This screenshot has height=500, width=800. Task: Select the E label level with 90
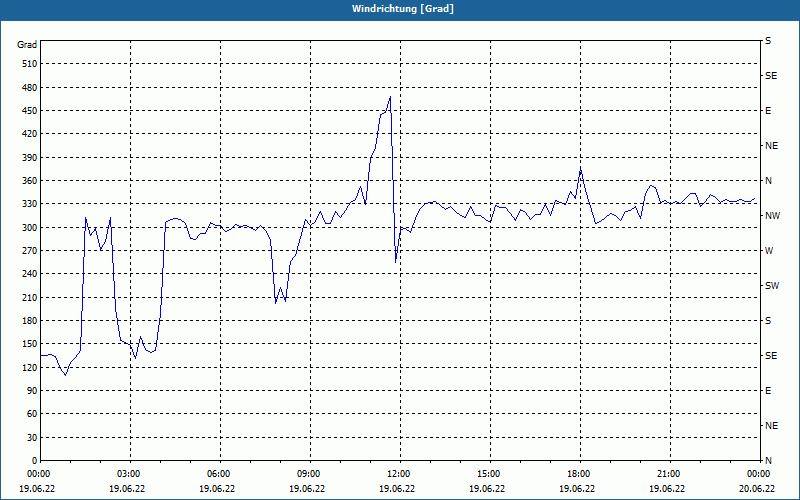coord(768,391)
